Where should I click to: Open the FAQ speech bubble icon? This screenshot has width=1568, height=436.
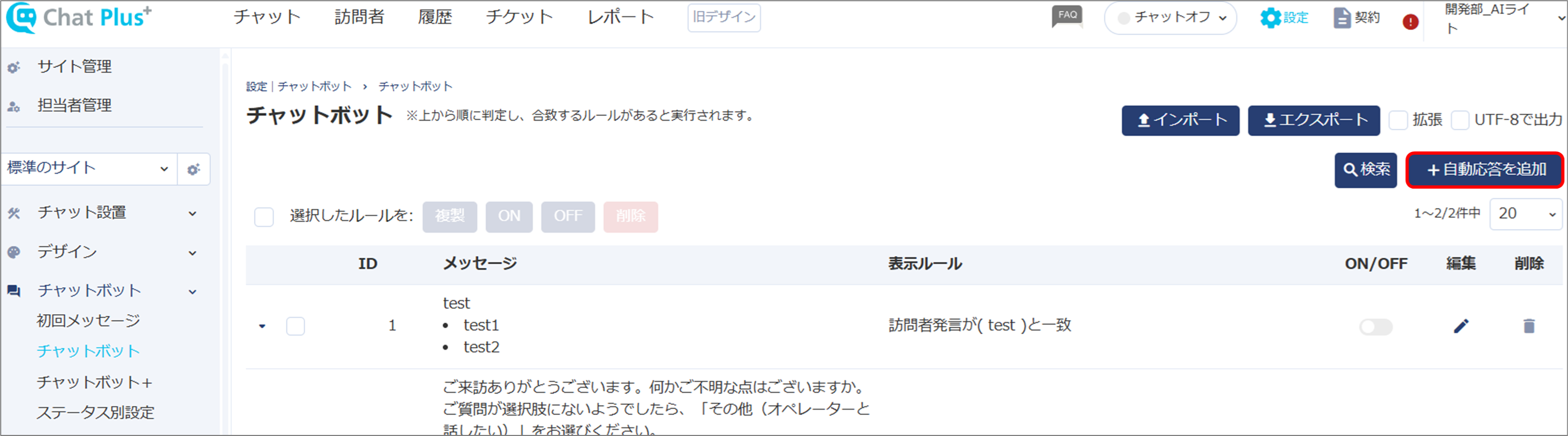1067,17
